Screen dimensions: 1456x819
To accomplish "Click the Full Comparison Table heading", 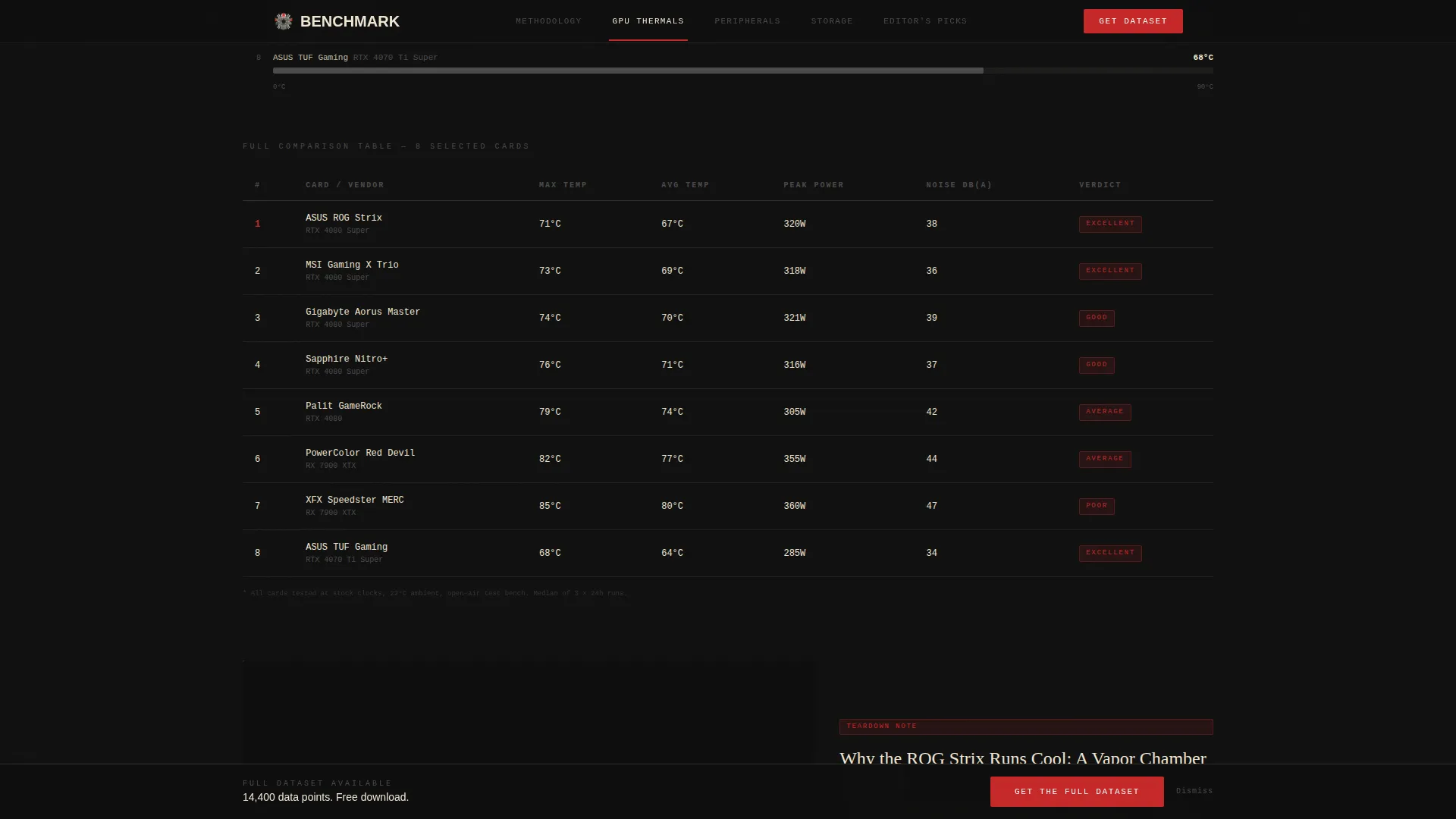I will pos(386,146).
